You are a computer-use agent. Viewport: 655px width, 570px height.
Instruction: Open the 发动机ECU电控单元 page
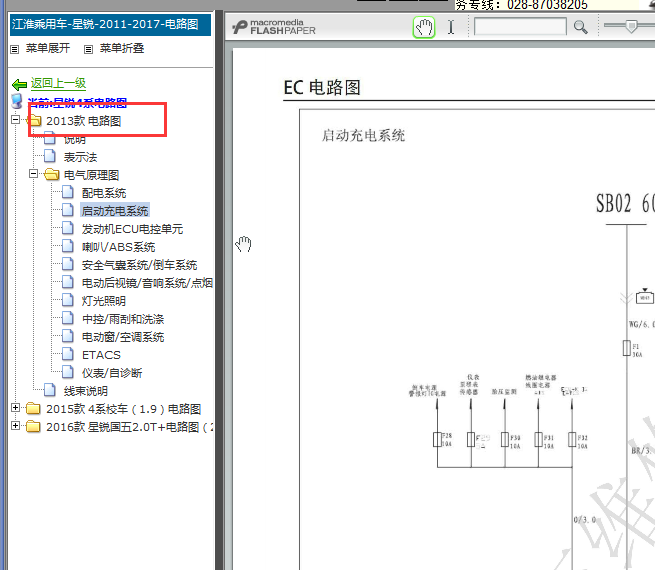[132, 229]
